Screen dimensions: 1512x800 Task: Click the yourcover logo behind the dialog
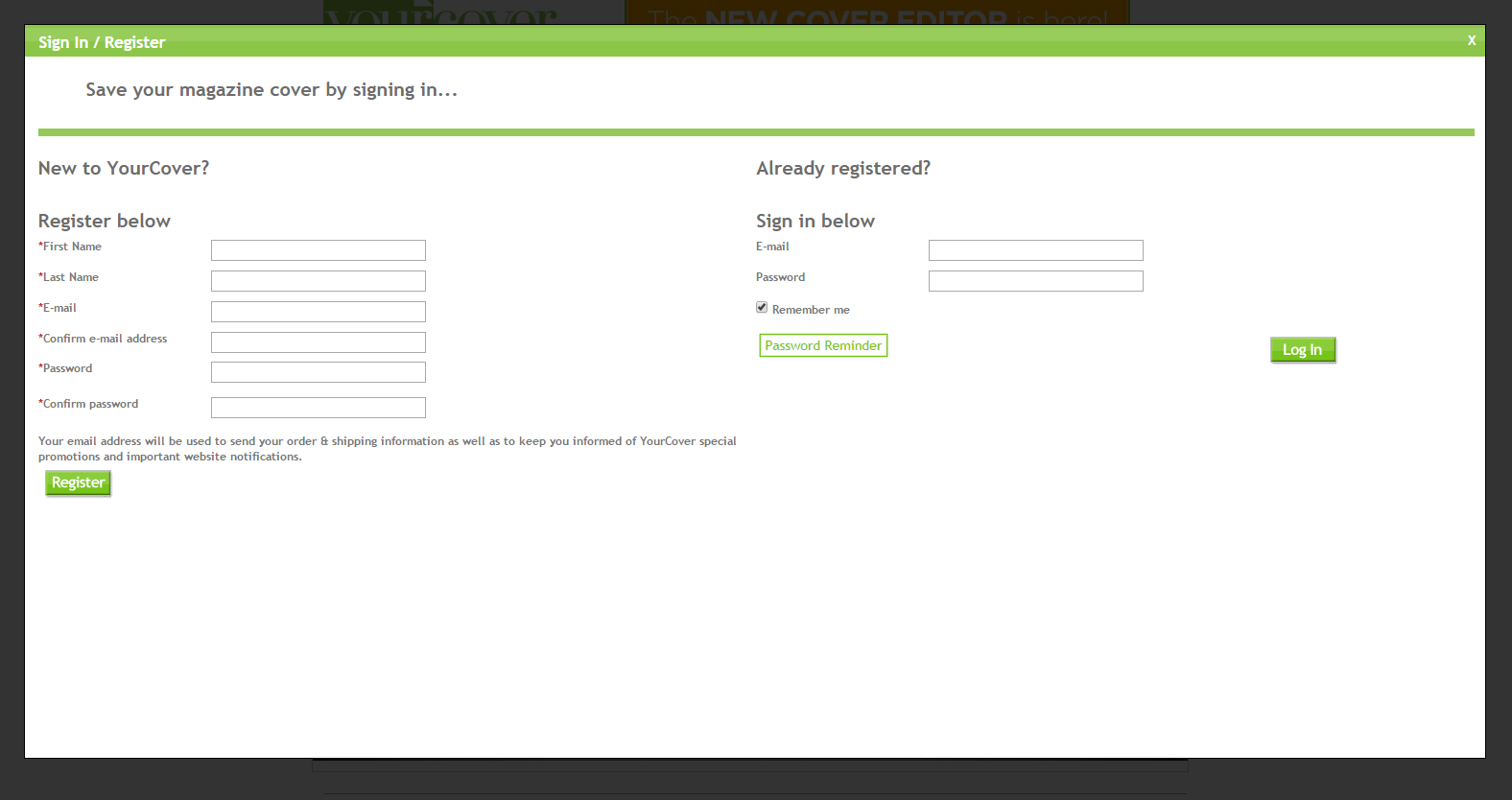441,13
